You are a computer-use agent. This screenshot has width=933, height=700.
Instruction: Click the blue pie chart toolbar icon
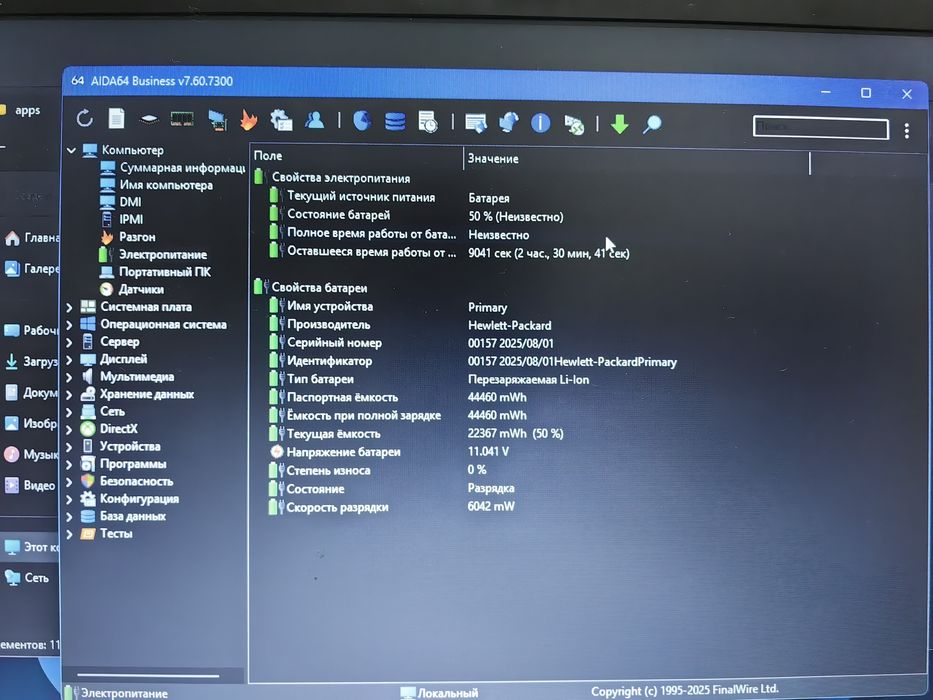(362, 121)
